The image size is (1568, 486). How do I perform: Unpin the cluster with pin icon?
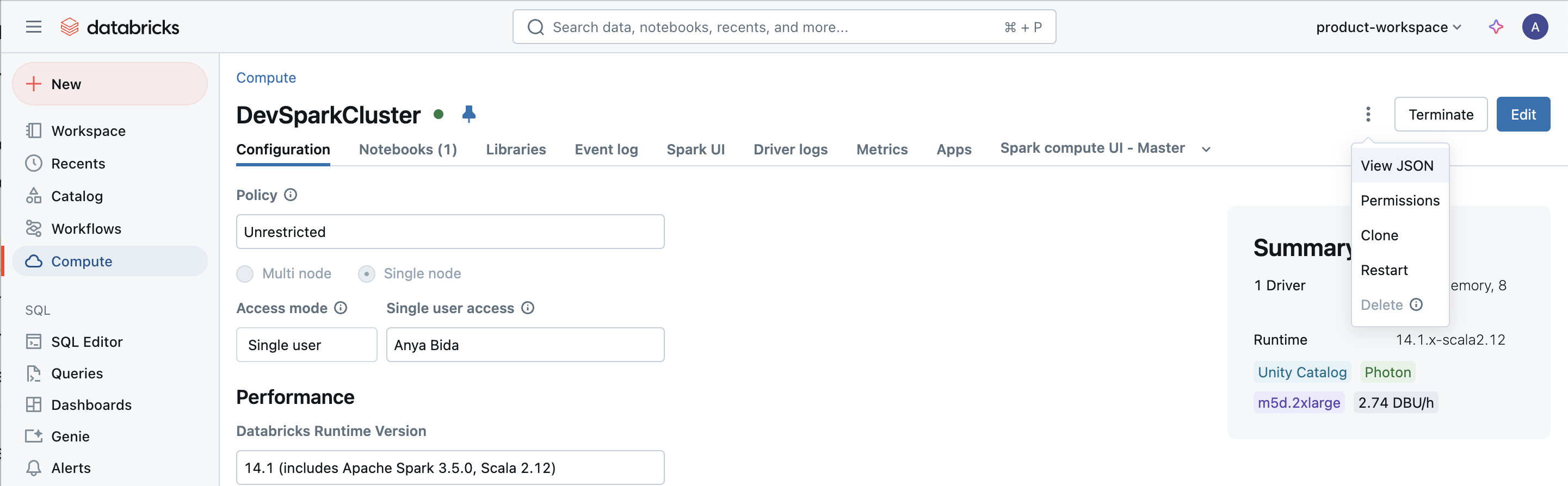point(468,114)
